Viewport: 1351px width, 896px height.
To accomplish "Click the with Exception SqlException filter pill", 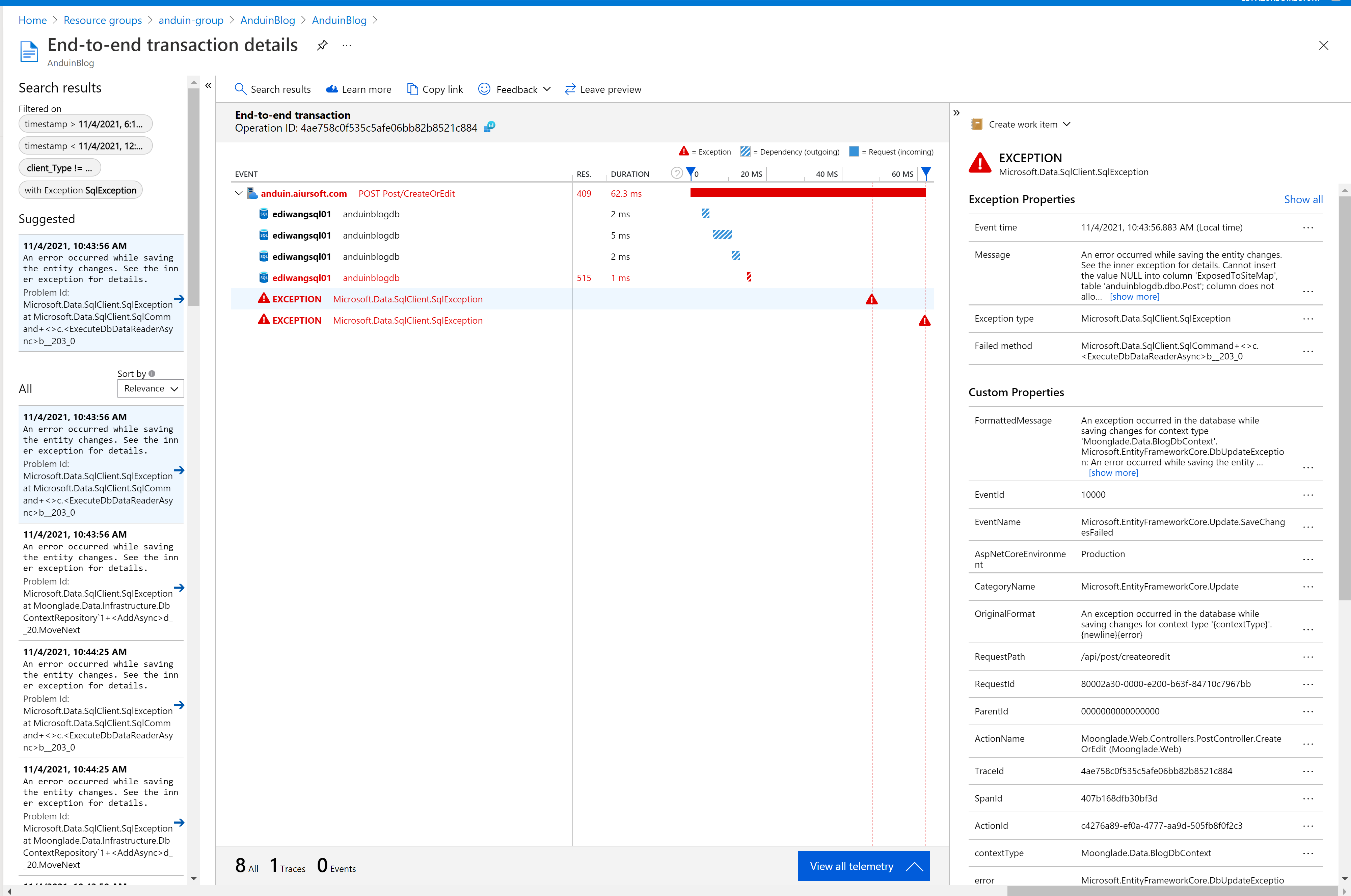I will [81, 190].
